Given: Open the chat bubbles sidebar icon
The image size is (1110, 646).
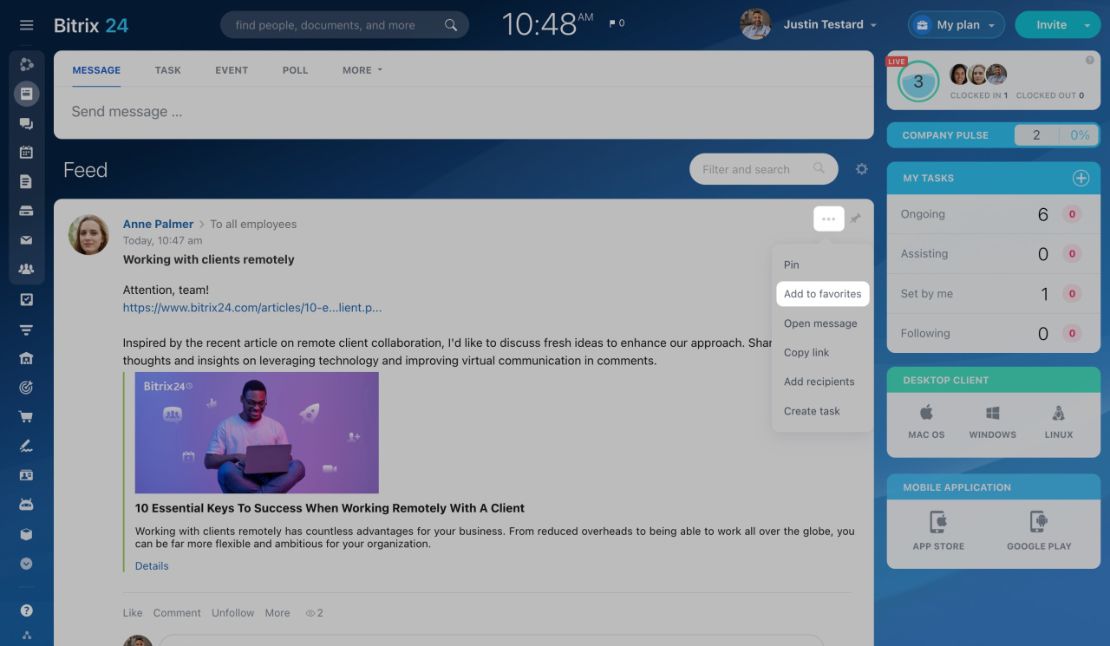Looking at the screenshot, I should 26,123.
